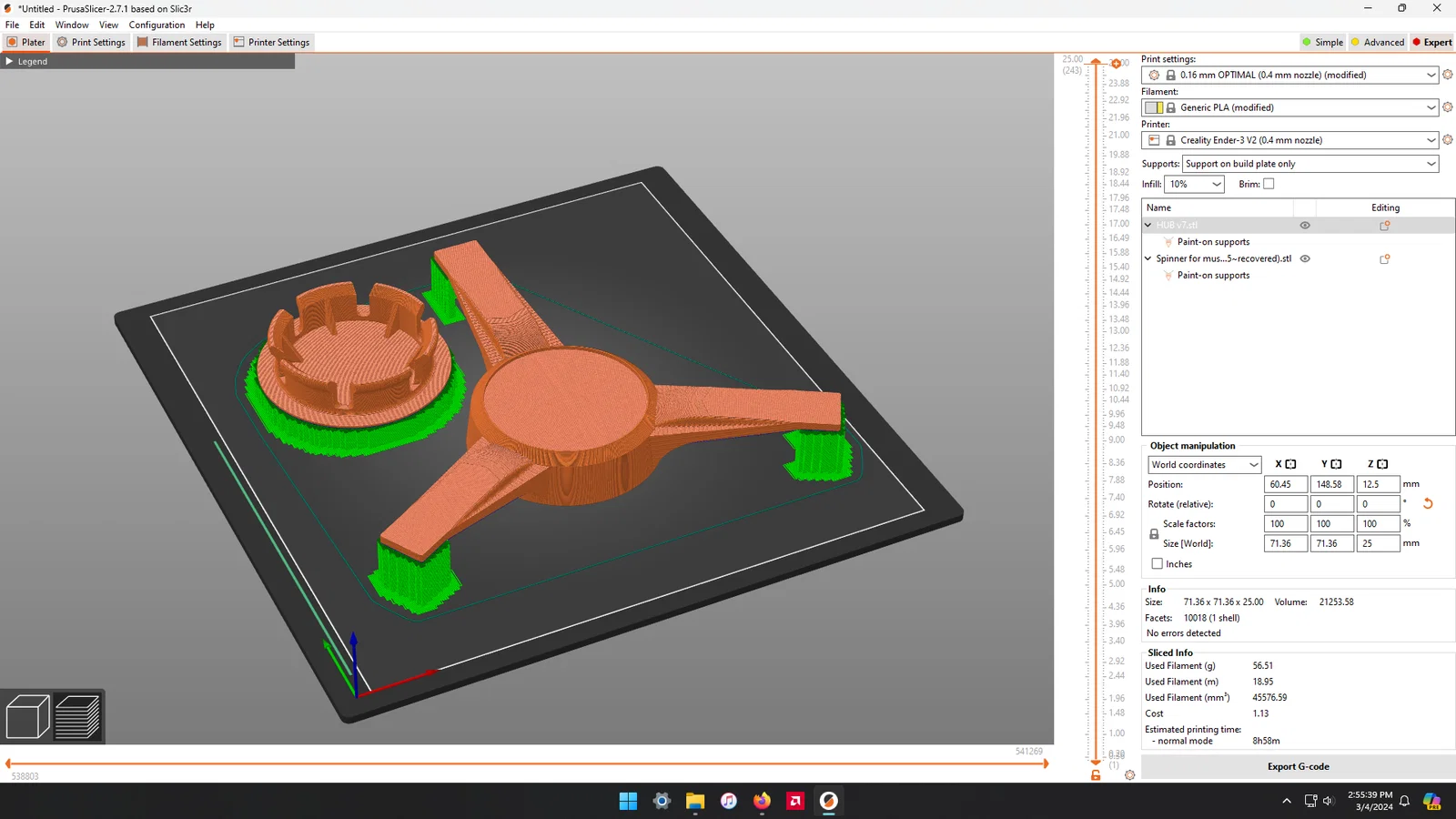Open the File menu
Screen dimensions: 1456x819
pyautogui.click(x=13, y=25)
